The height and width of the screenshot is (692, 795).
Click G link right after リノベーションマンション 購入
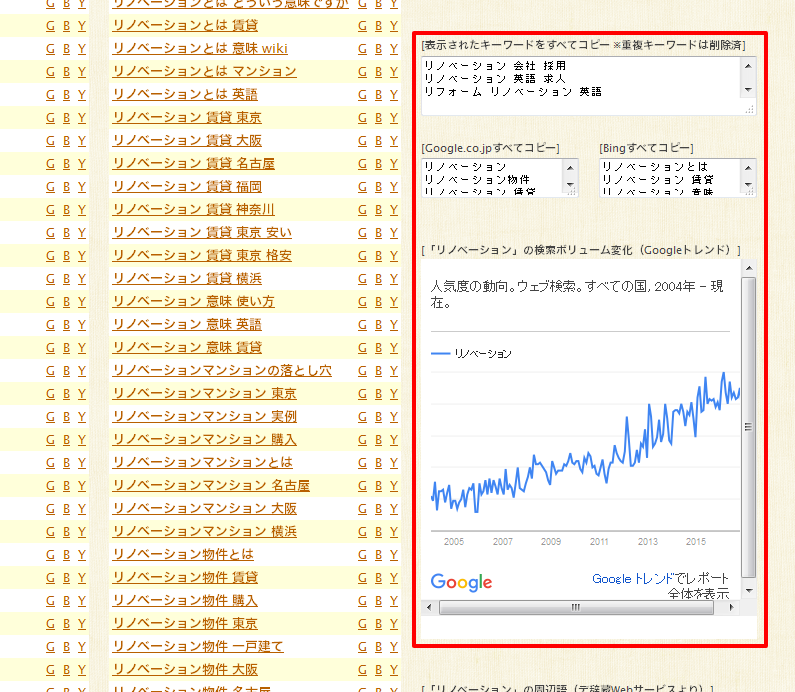point(362,440)
